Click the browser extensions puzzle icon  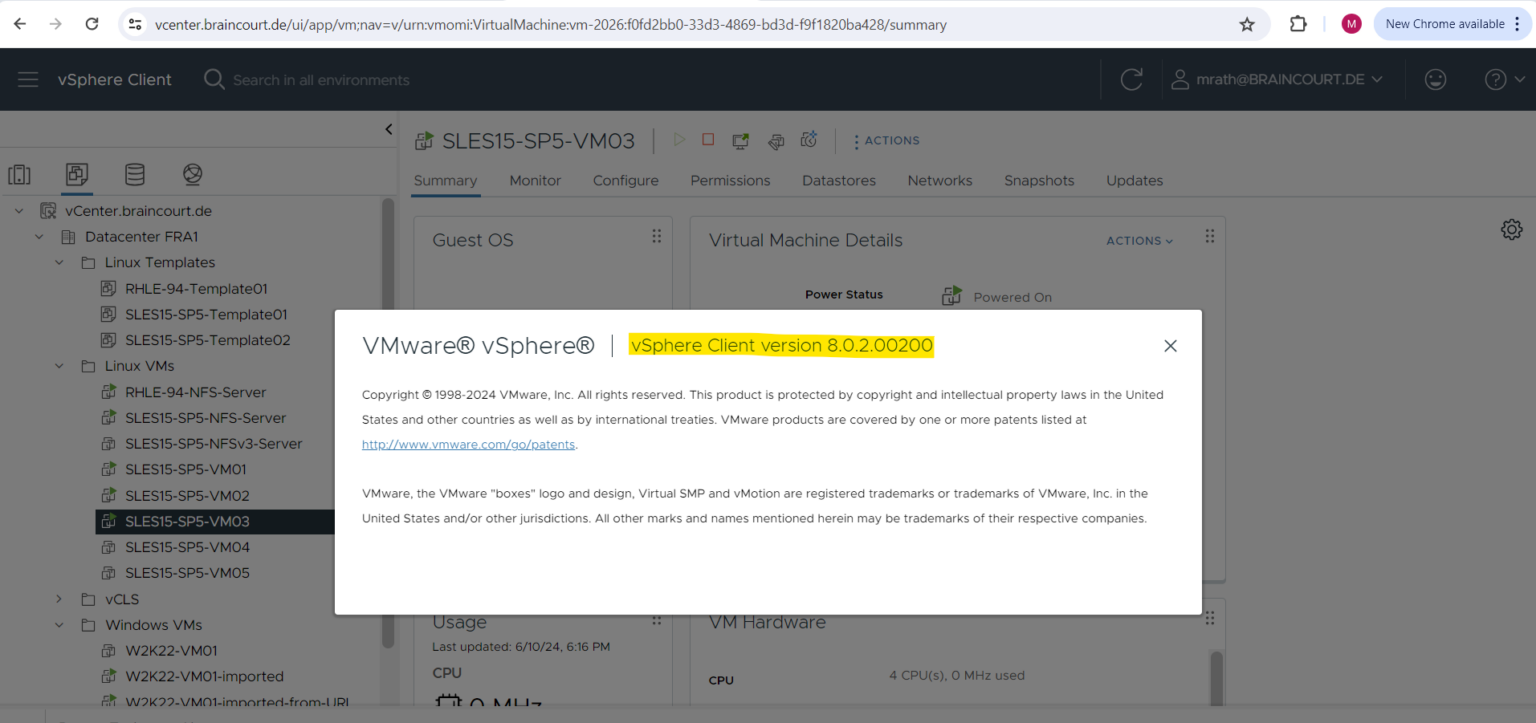tap(1297, 24)
